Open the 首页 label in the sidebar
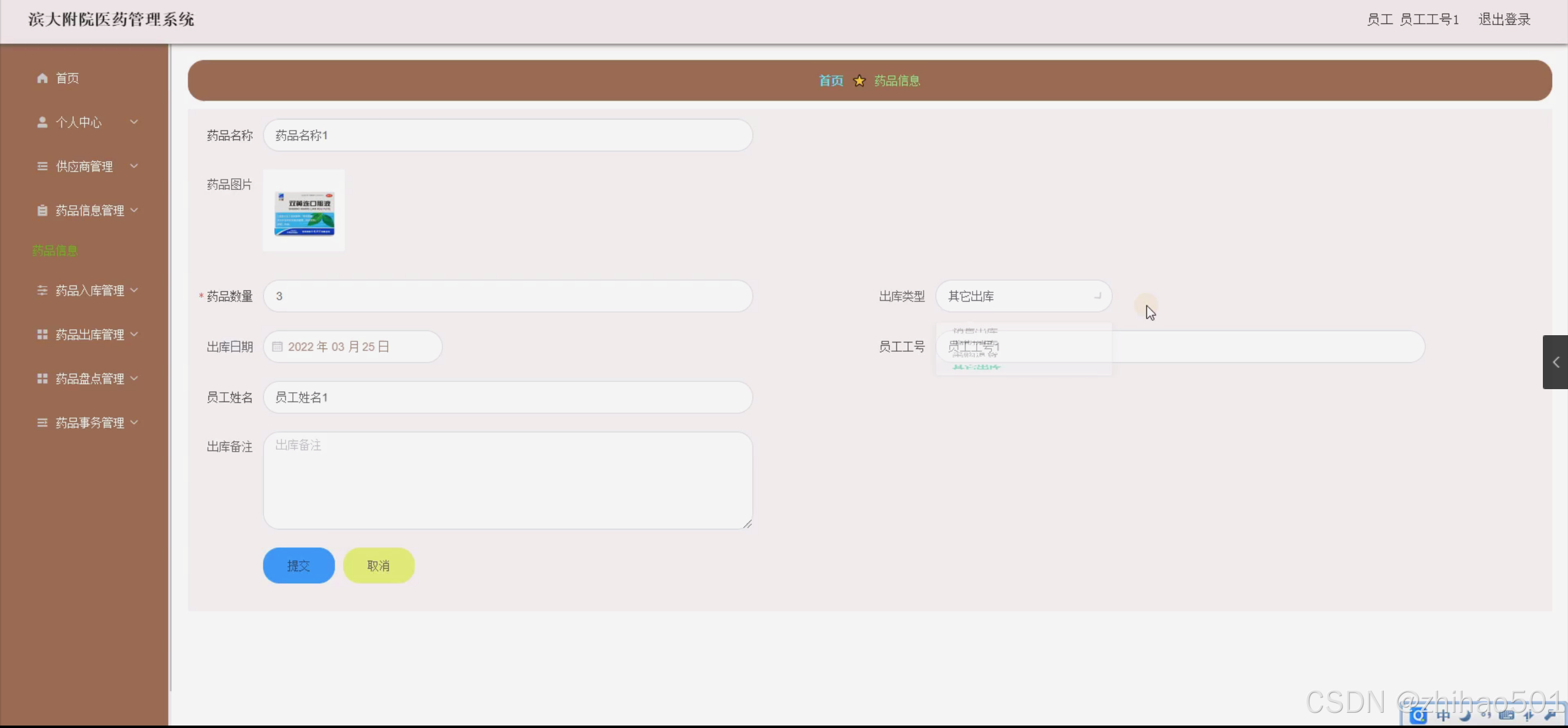 tap(67, 78)
